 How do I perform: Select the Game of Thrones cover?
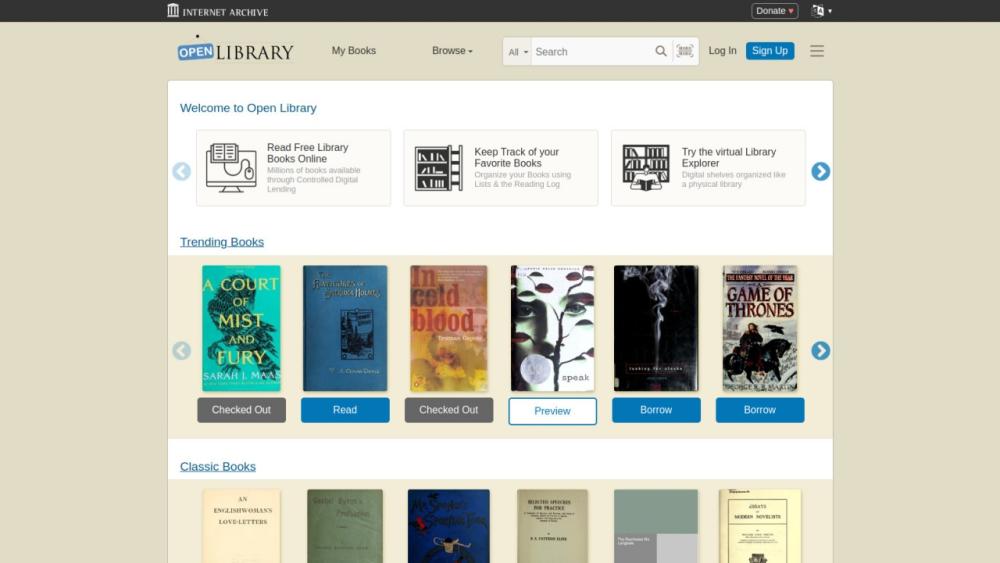point(760,328)
